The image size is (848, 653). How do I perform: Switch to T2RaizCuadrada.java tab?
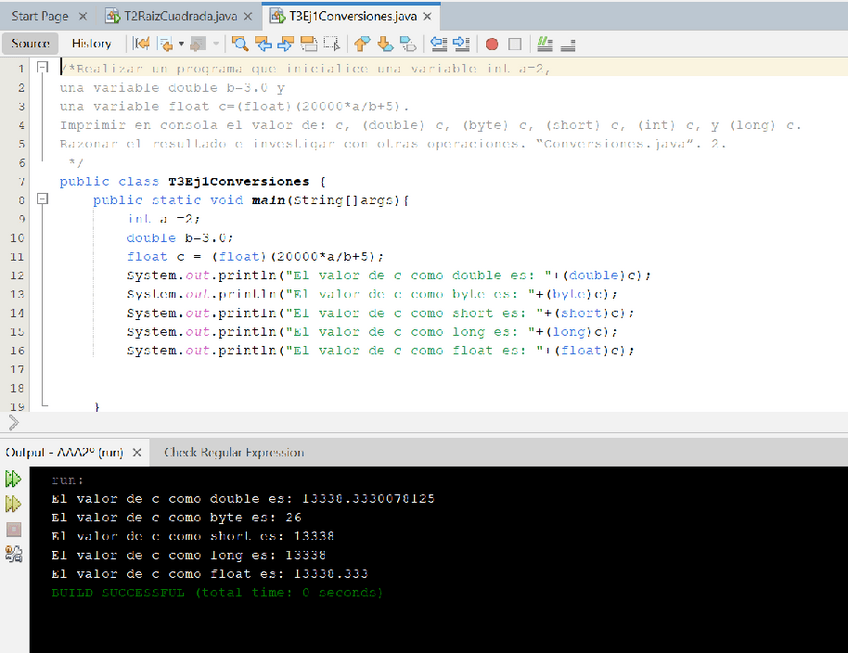click(176, 17)
